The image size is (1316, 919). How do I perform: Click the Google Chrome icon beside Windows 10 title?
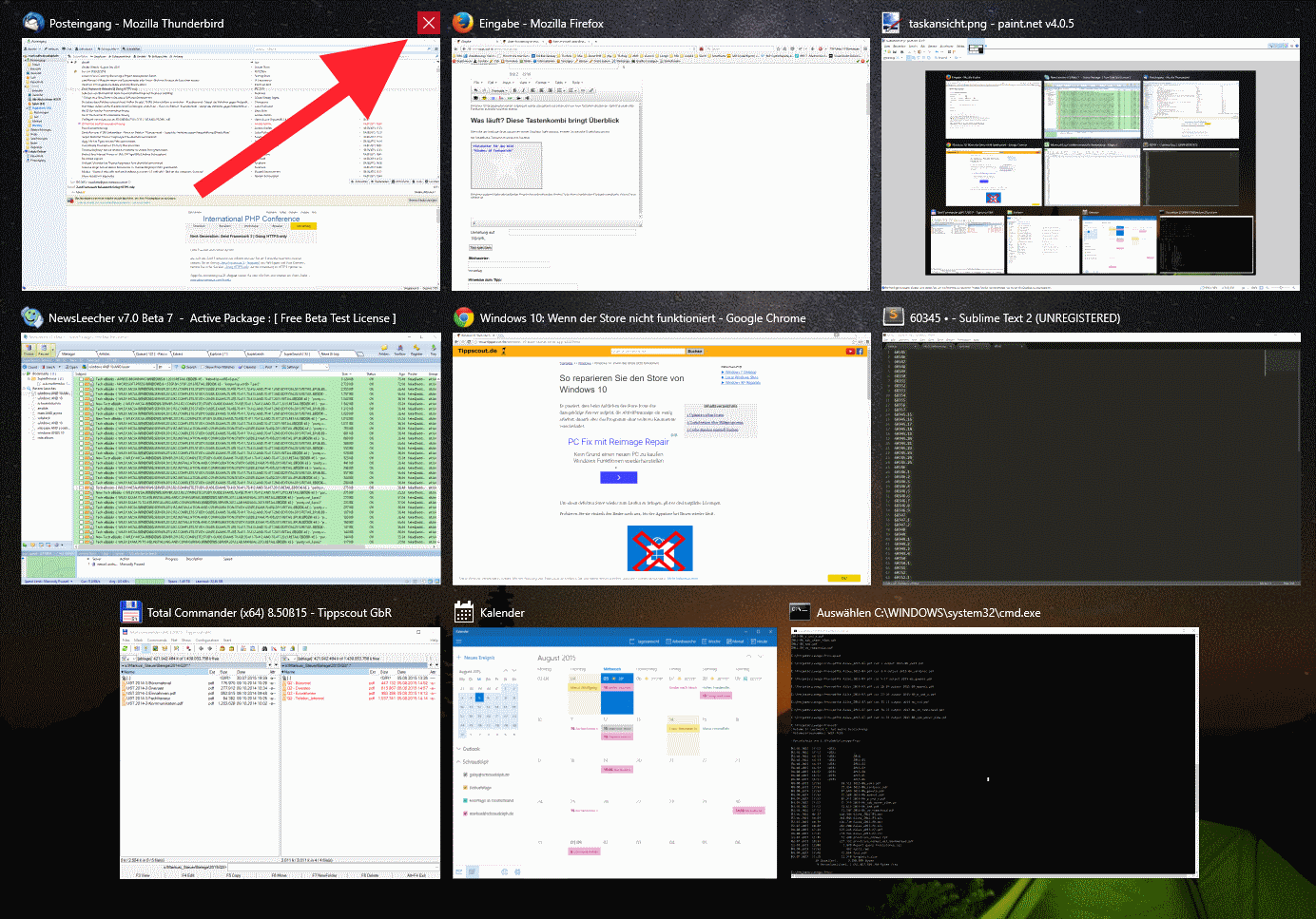463,317
